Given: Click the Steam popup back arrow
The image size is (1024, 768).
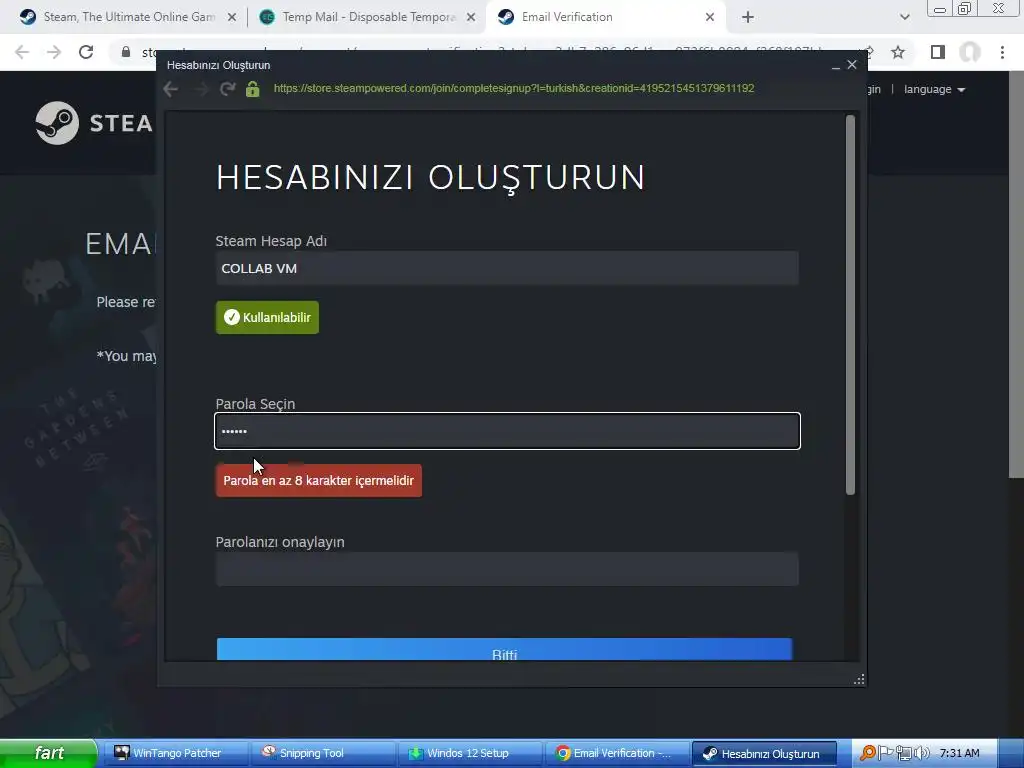Looking at the screenshot, I should pos(171,89).
